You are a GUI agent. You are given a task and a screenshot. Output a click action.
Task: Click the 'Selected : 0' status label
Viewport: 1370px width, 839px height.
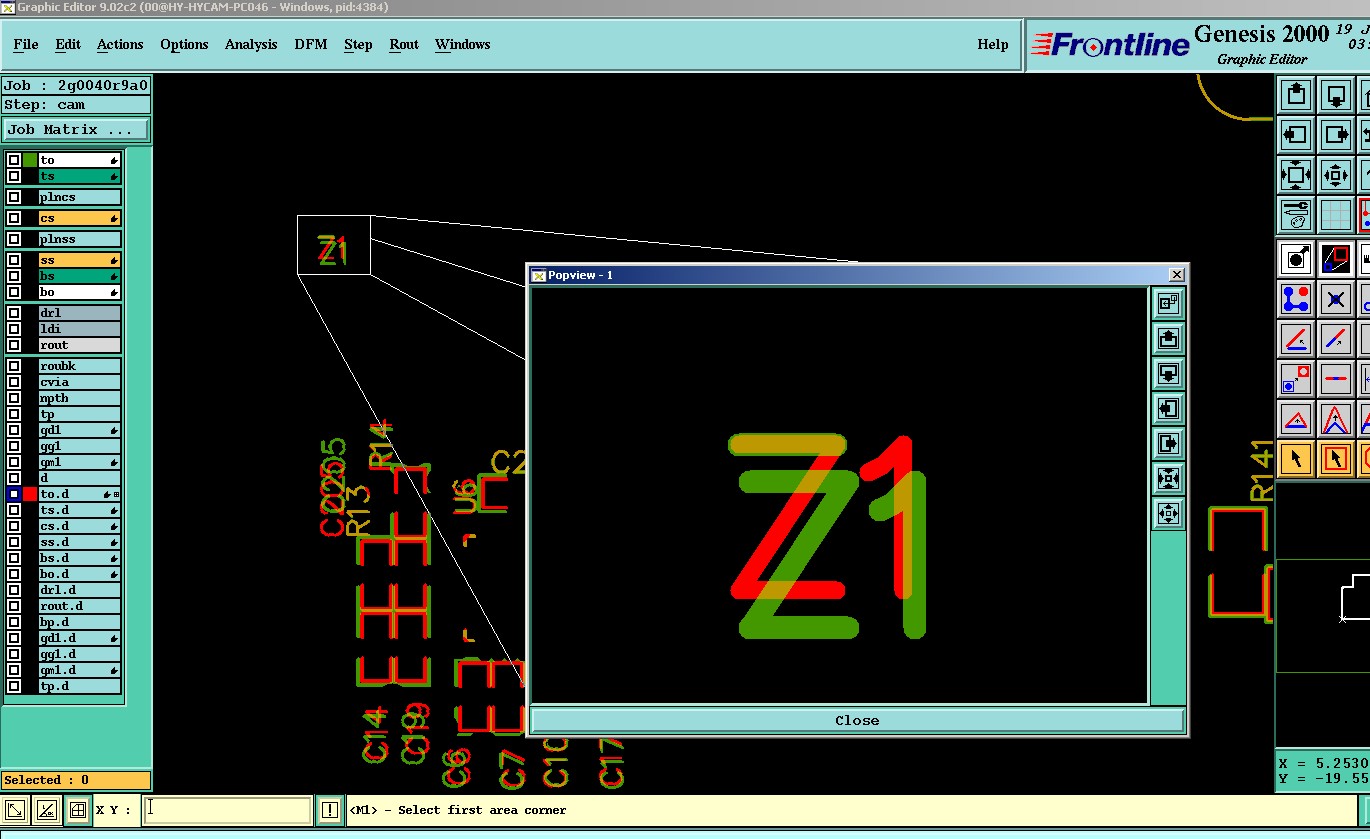point(76,780)
